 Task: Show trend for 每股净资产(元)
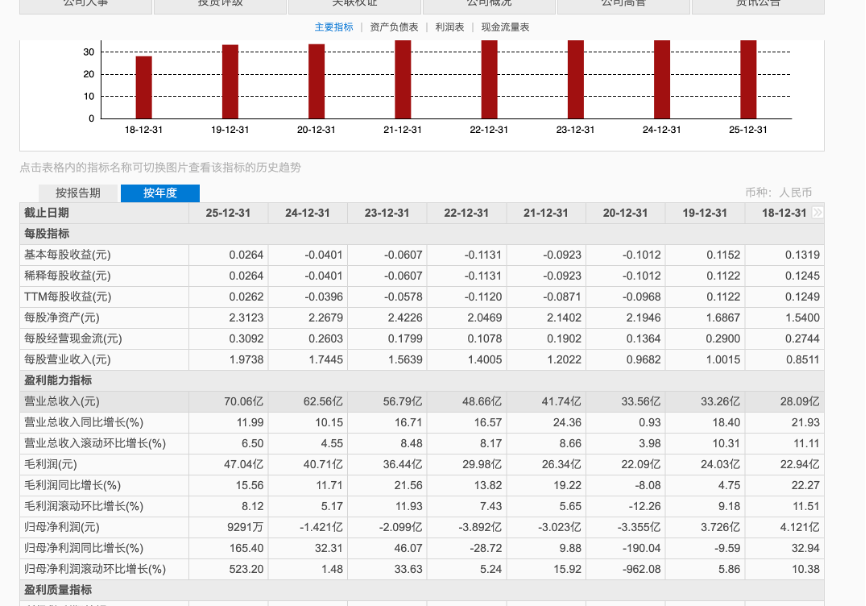point(61,318)
